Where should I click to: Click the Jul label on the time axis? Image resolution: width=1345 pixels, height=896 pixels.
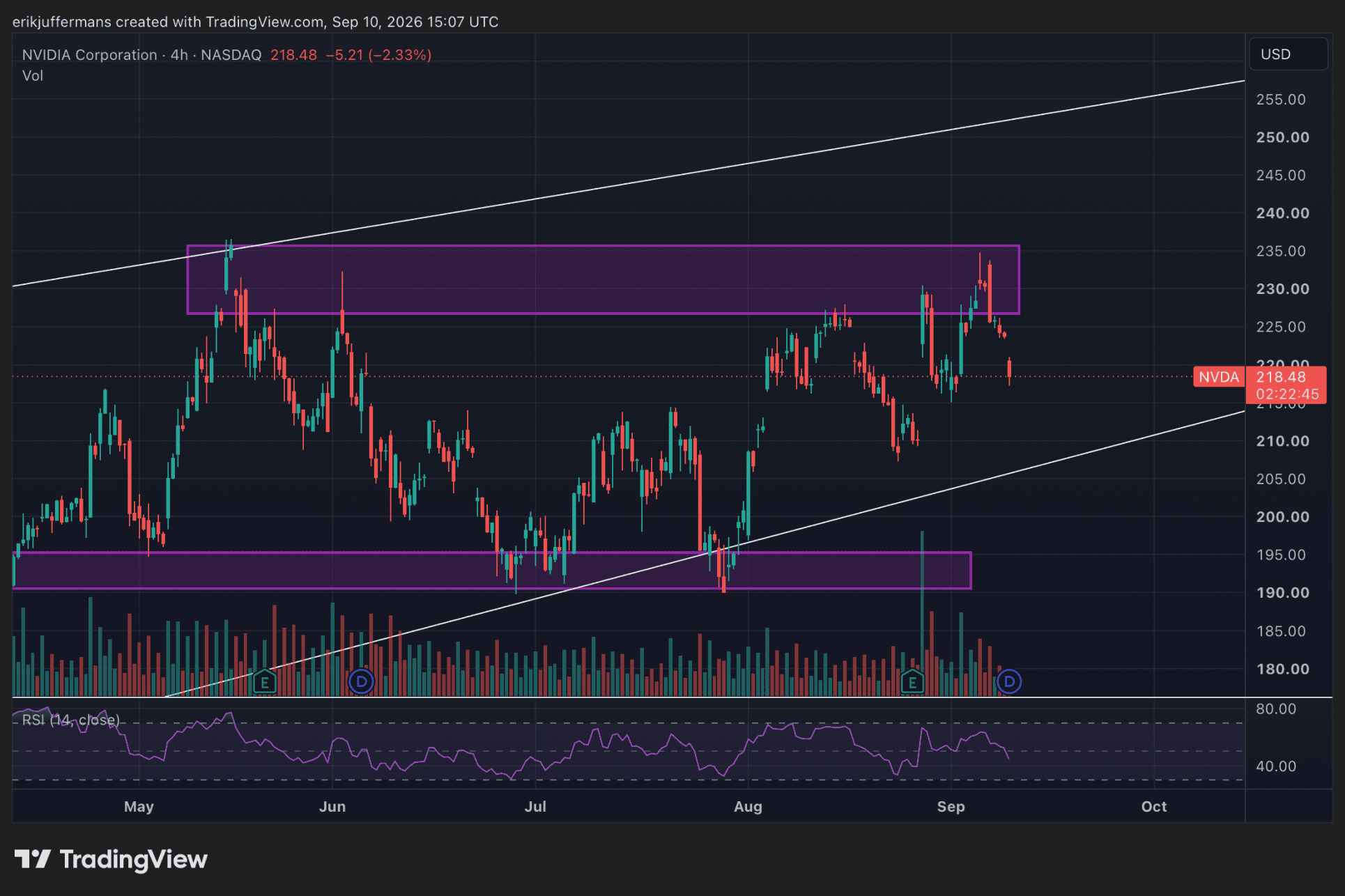point(535,807)
